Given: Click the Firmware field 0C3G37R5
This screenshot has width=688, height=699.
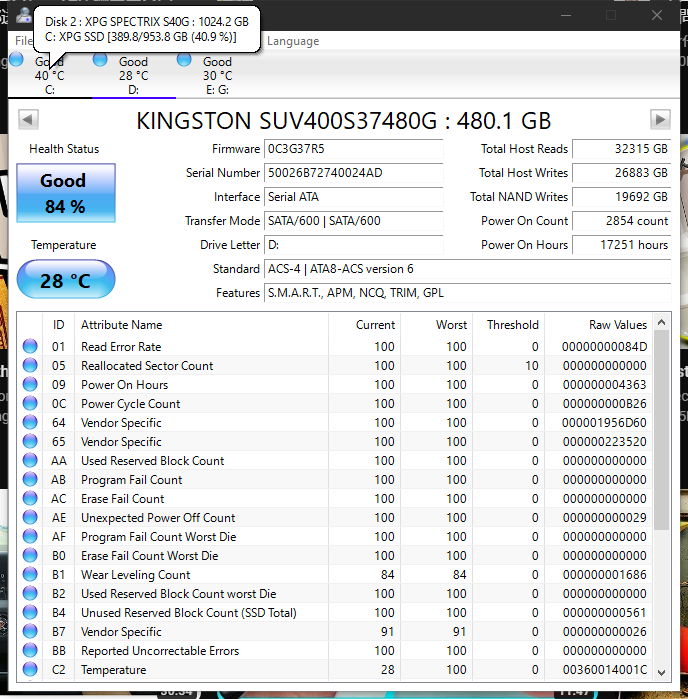Looking at the screenshot, I should 354,149.
